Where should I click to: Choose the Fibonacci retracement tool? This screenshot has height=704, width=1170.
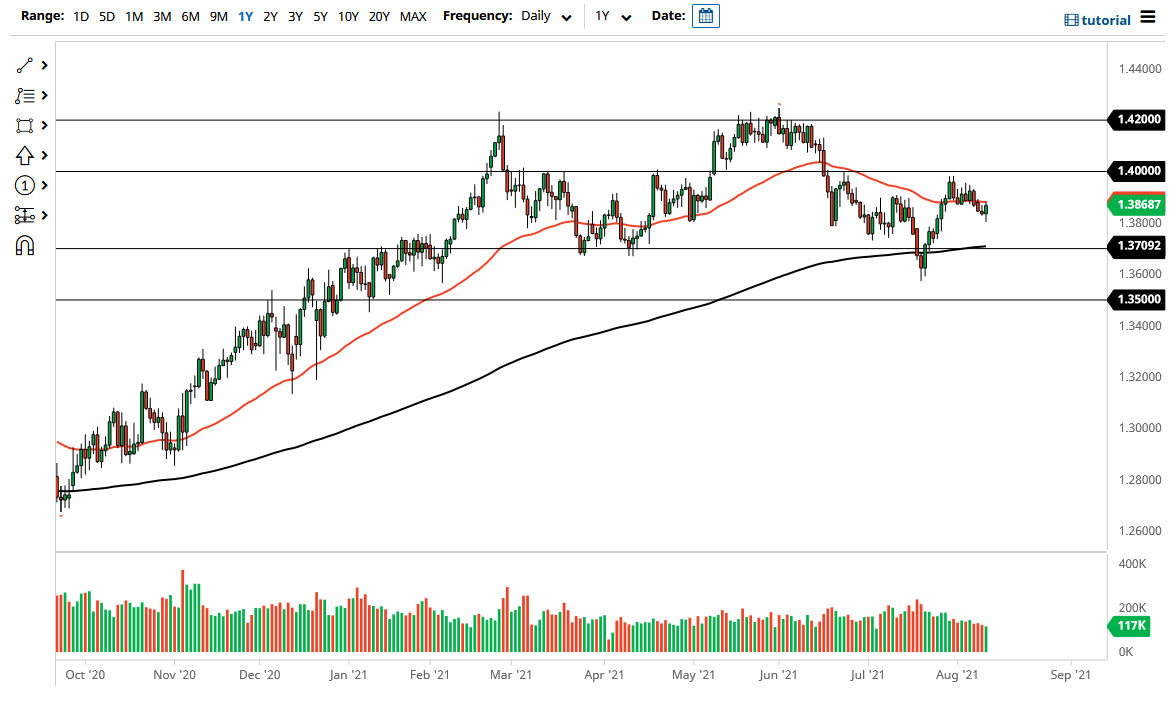tap(25, 96)
